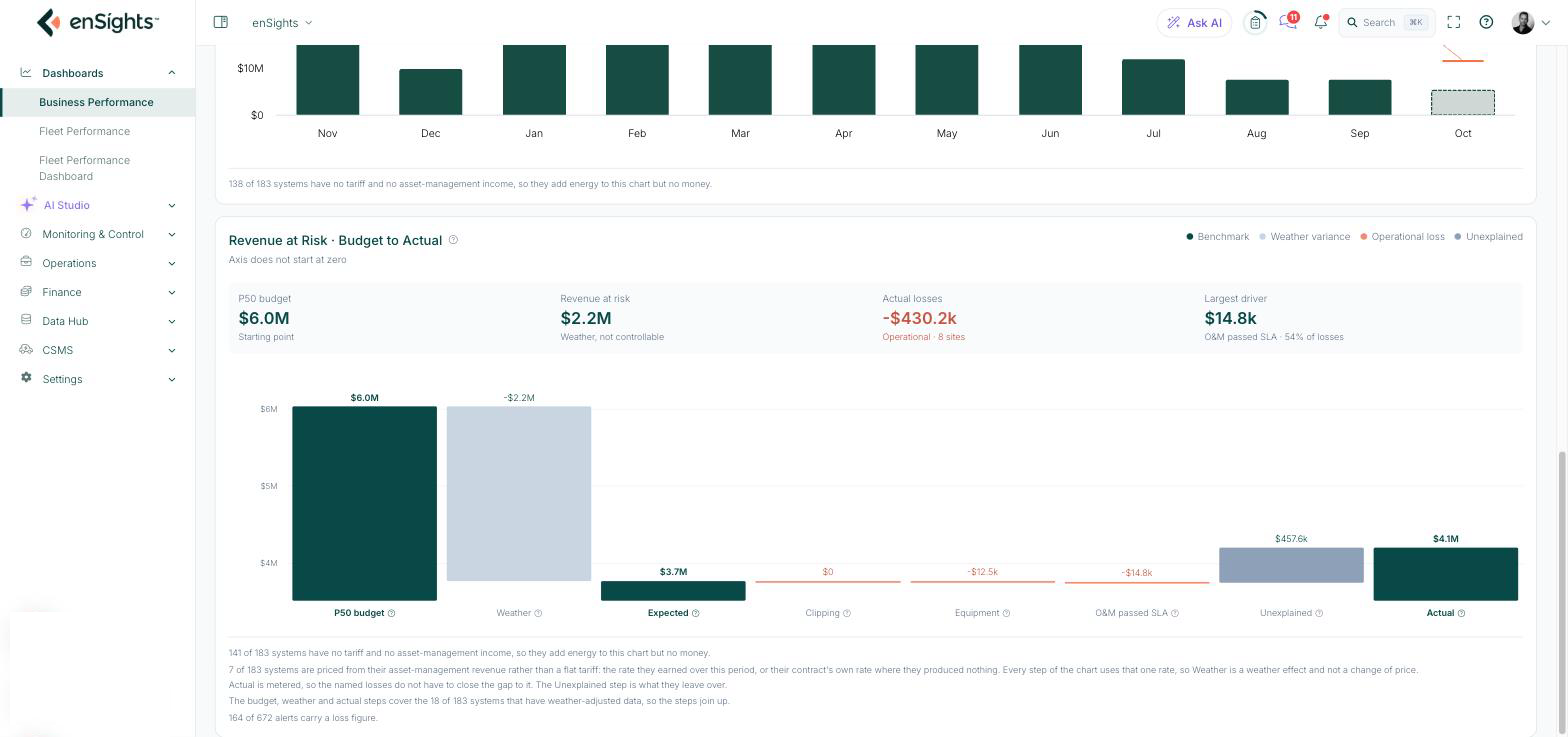
Task: Click the Weather -$2.2M waterfall bar
Action: tap(519, 493)
